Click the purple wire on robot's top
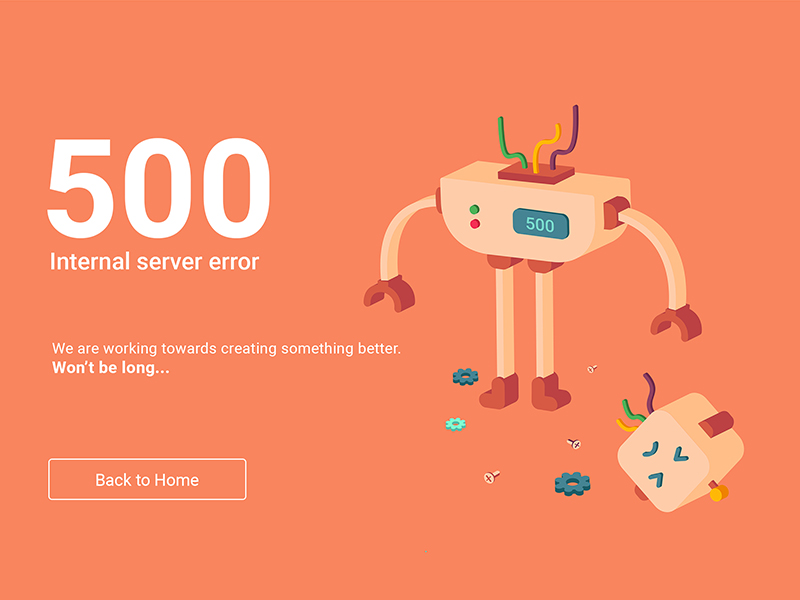This screenshot has width=800, height=600. click(565, 137)
